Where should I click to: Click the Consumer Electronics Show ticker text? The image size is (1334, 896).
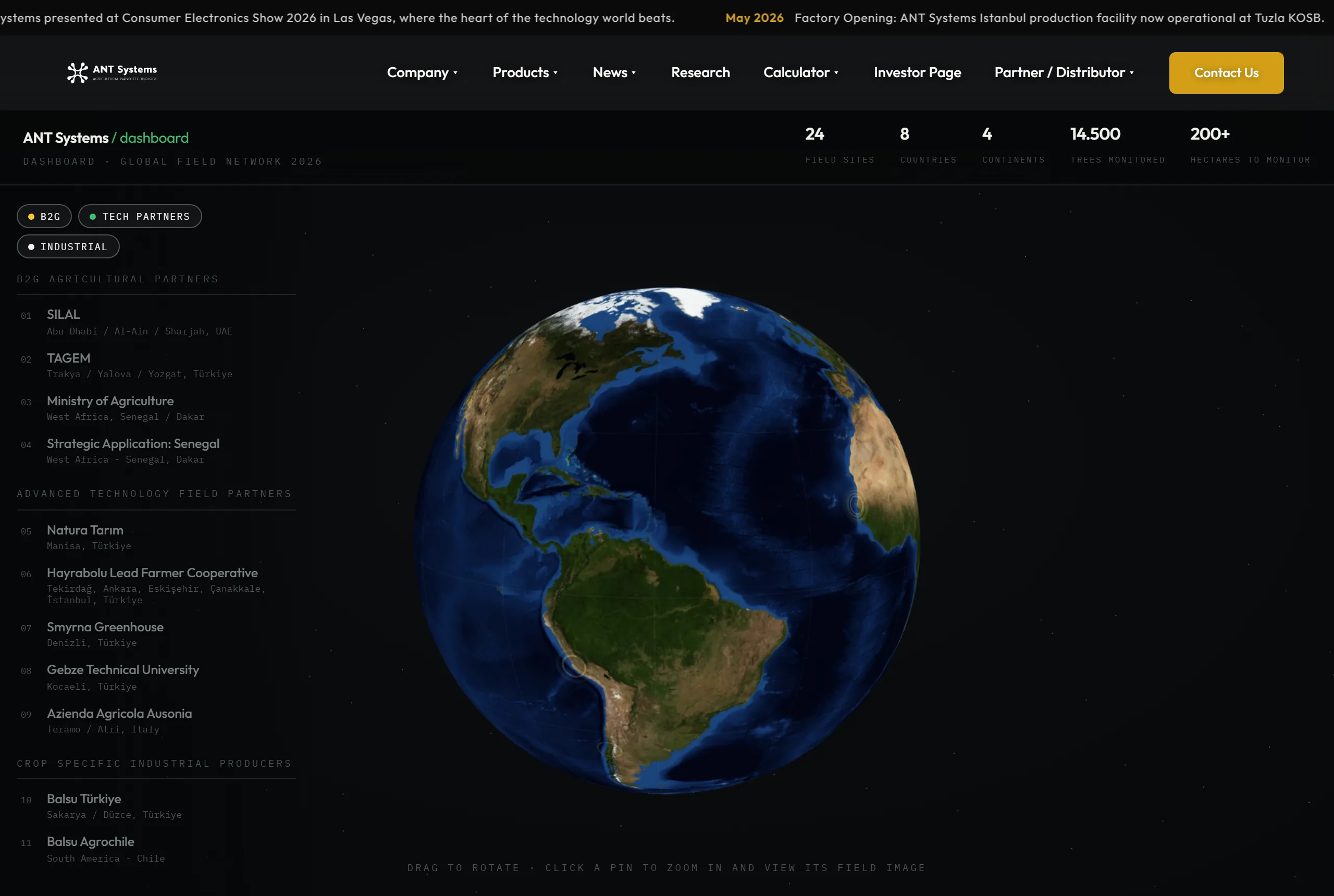(x=337, y=18)
